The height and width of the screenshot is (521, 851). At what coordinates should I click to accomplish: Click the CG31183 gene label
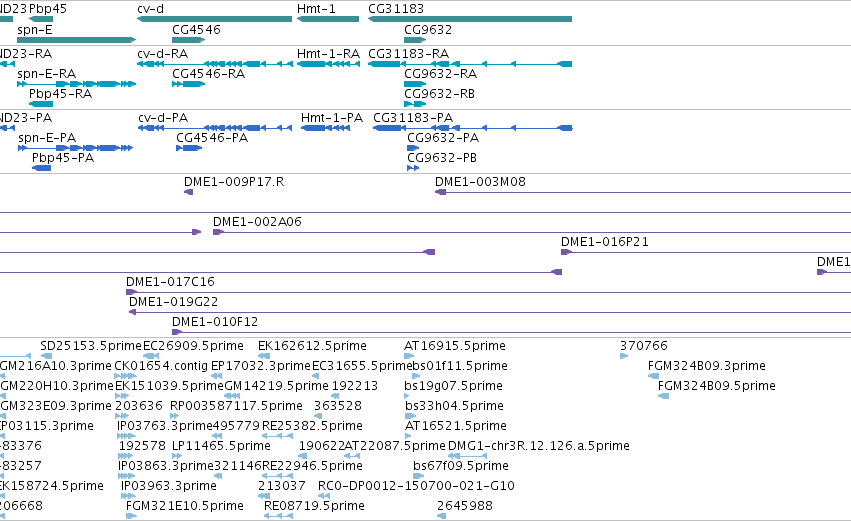coord(396,9)
